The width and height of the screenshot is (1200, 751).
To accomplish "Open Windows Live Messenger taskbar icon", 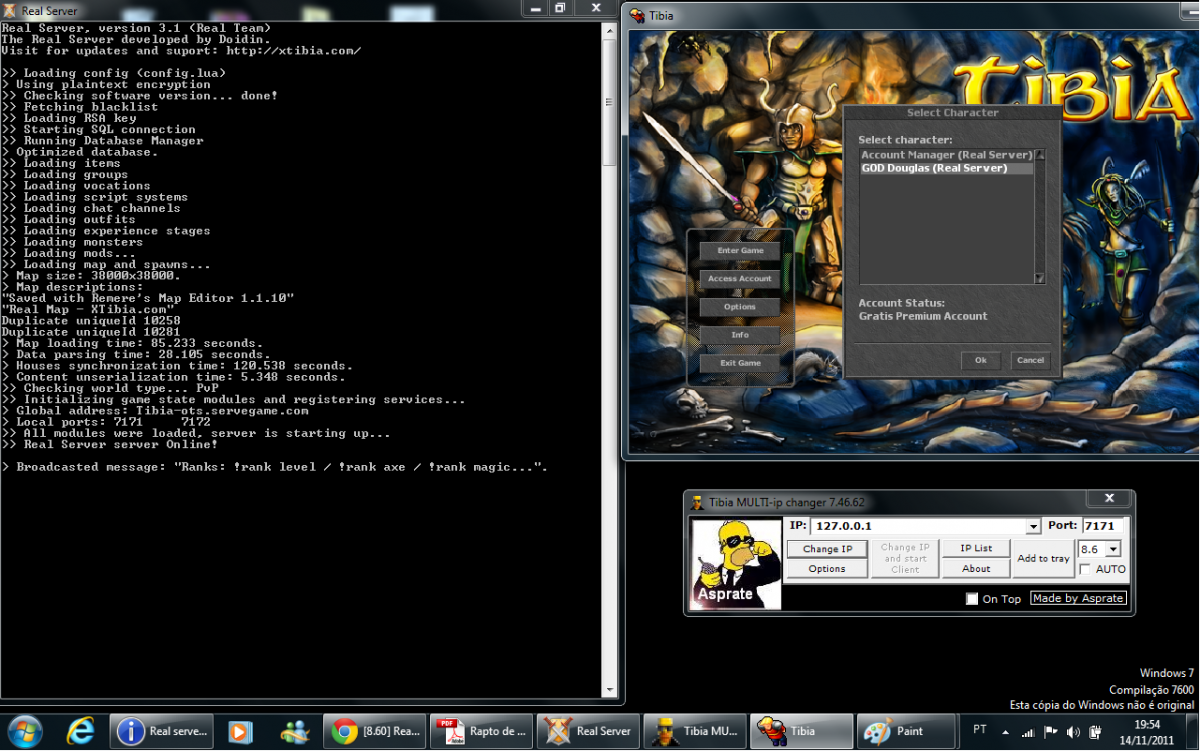I will click(295, 731).
